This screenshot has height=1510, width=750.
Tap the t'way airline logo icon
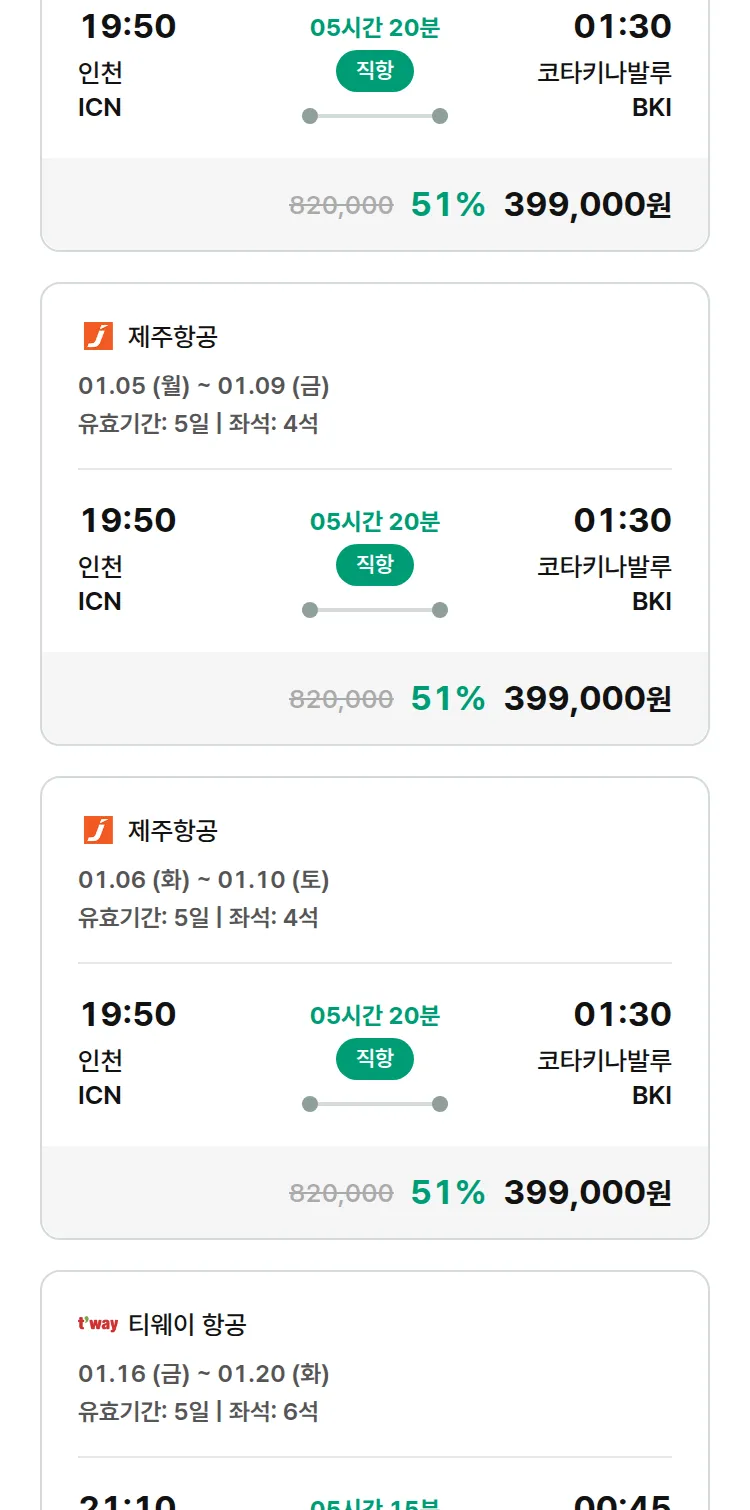pyautogui.click(x=98, y=1324)
